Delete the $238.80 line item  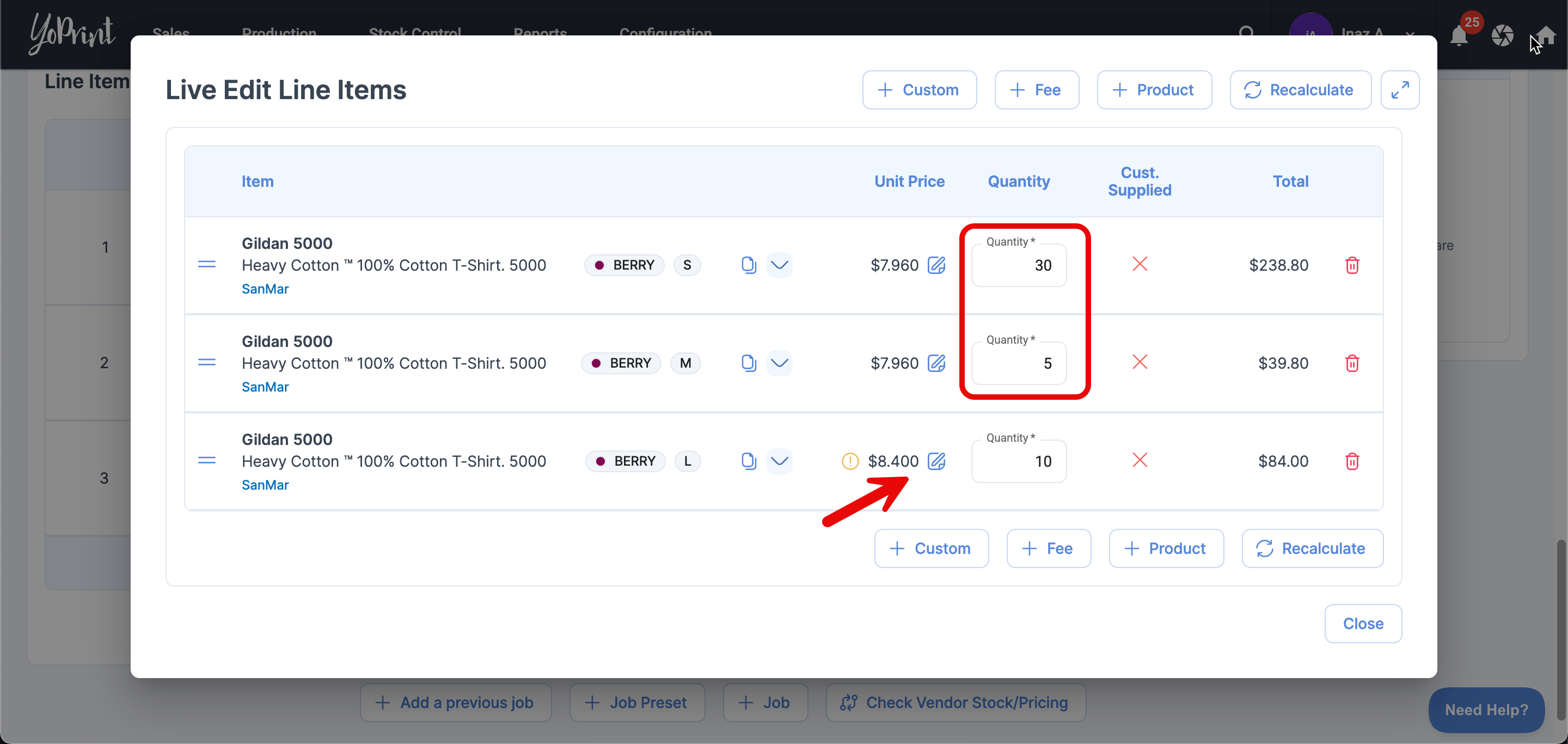[1352, 265]
